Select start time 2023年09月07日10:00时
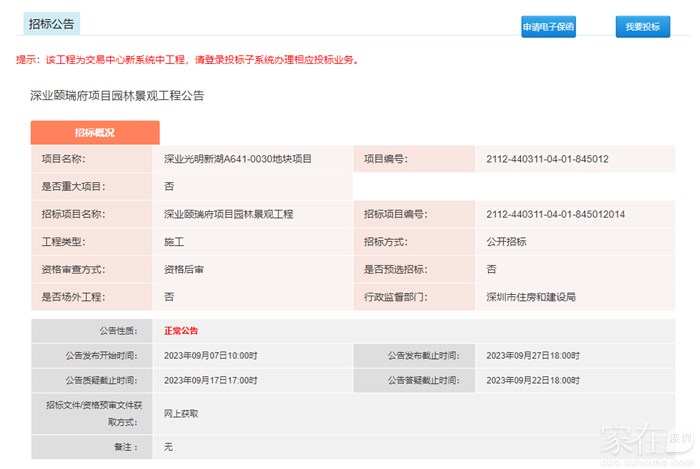This screenshot has height=469, width=700. pyautogui.click(x=210, y=355)
